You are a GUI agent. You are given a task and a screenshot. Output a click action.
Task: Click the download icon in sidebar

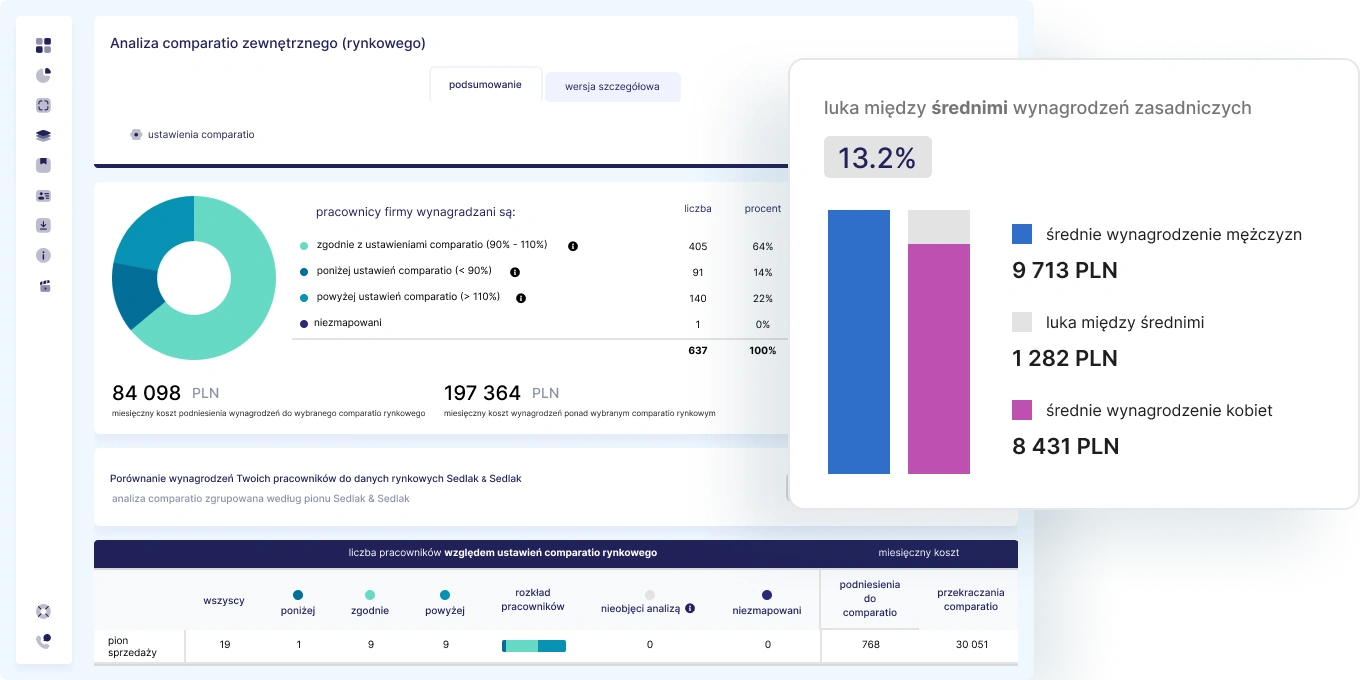pos(43,225)
